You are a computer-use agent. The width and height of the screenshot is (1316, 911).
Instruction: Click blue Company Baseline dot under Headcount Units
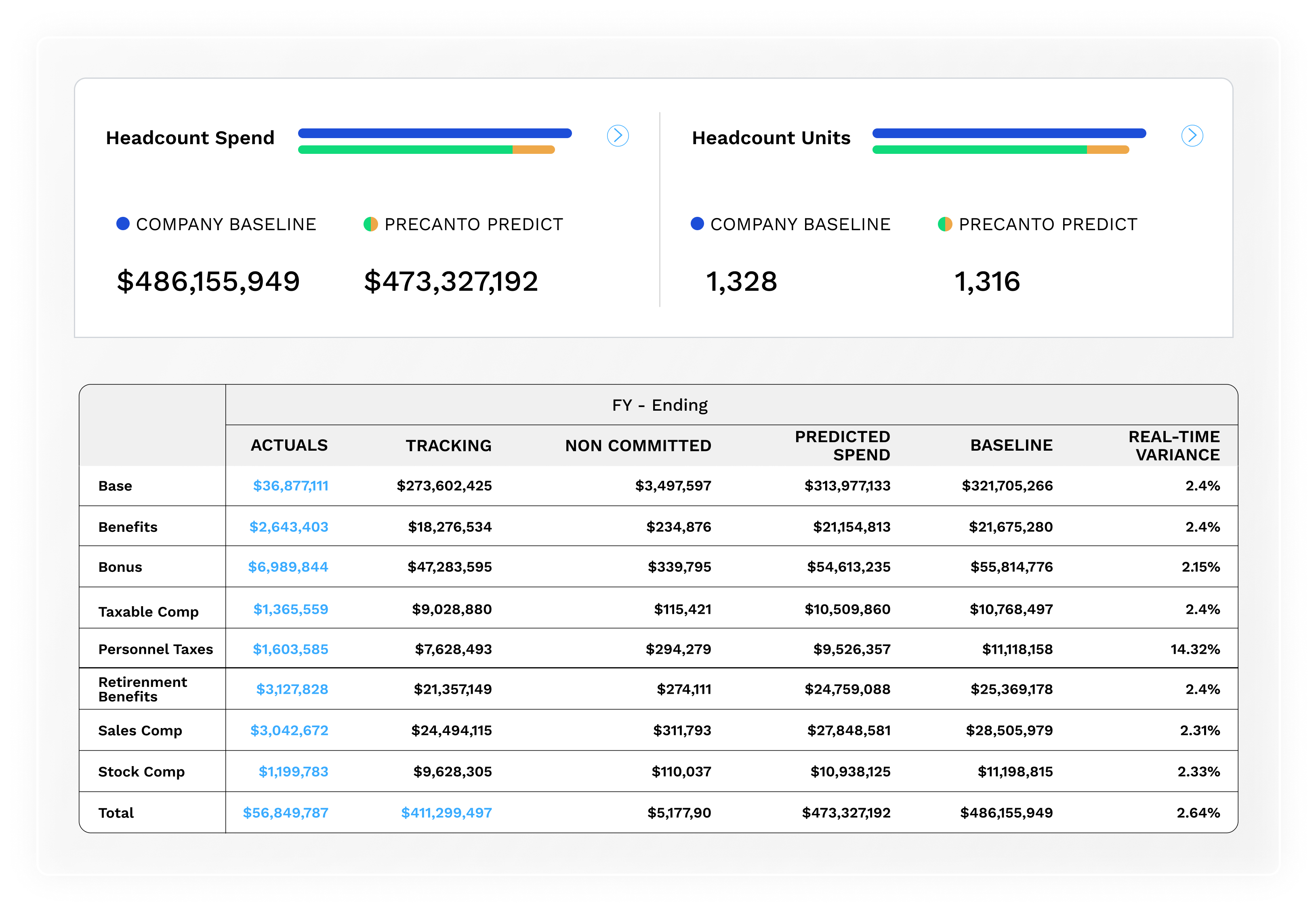tap(697, 224)
